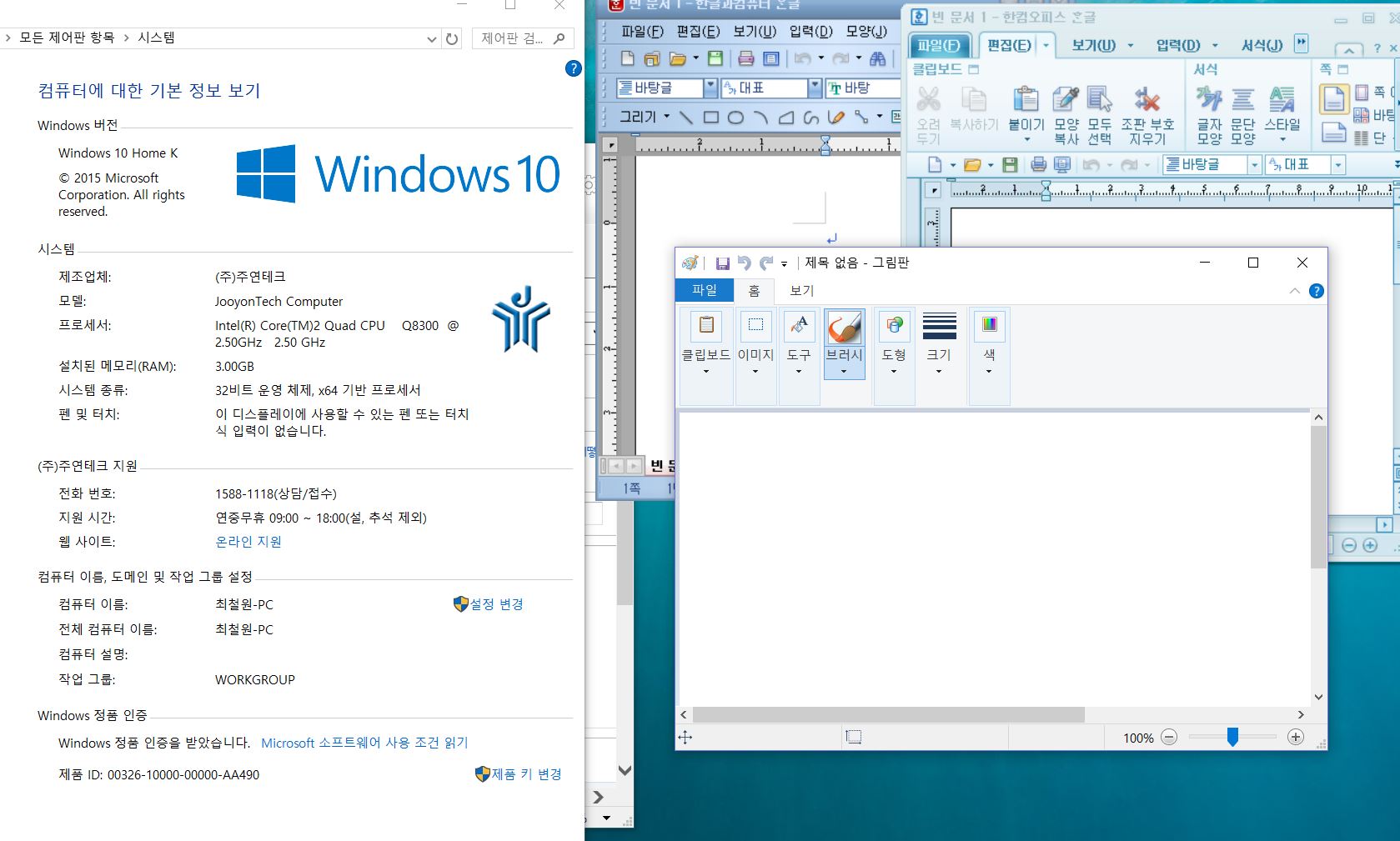The image size is (1400, 841).
Task: Expand more ribbon tabs arrow in Hancom Office
Action: [x=1301, y=43]
